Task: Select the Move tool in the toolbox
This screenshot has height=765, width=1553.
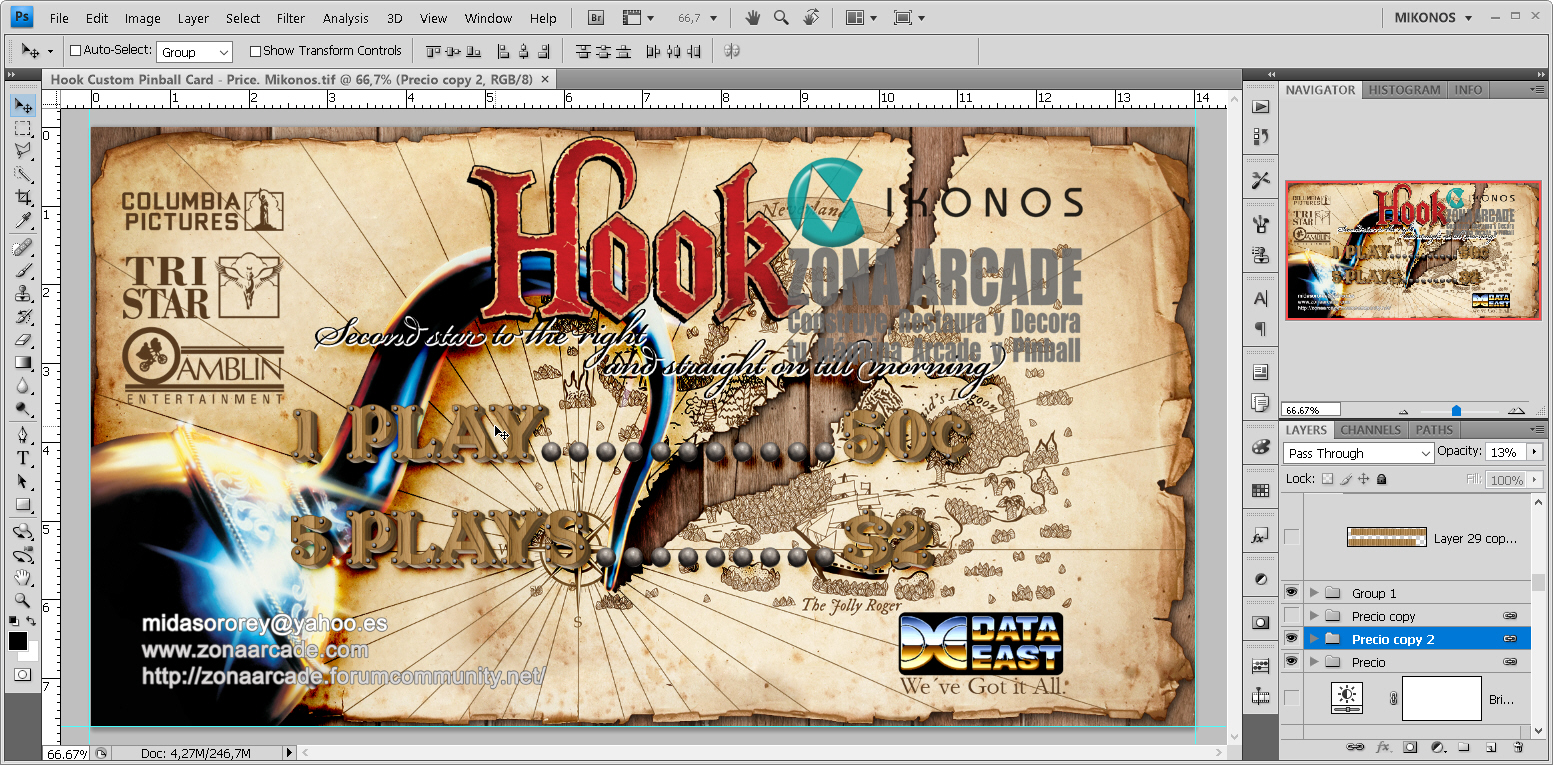Action: pyautogui.click(x=21, y=104)
